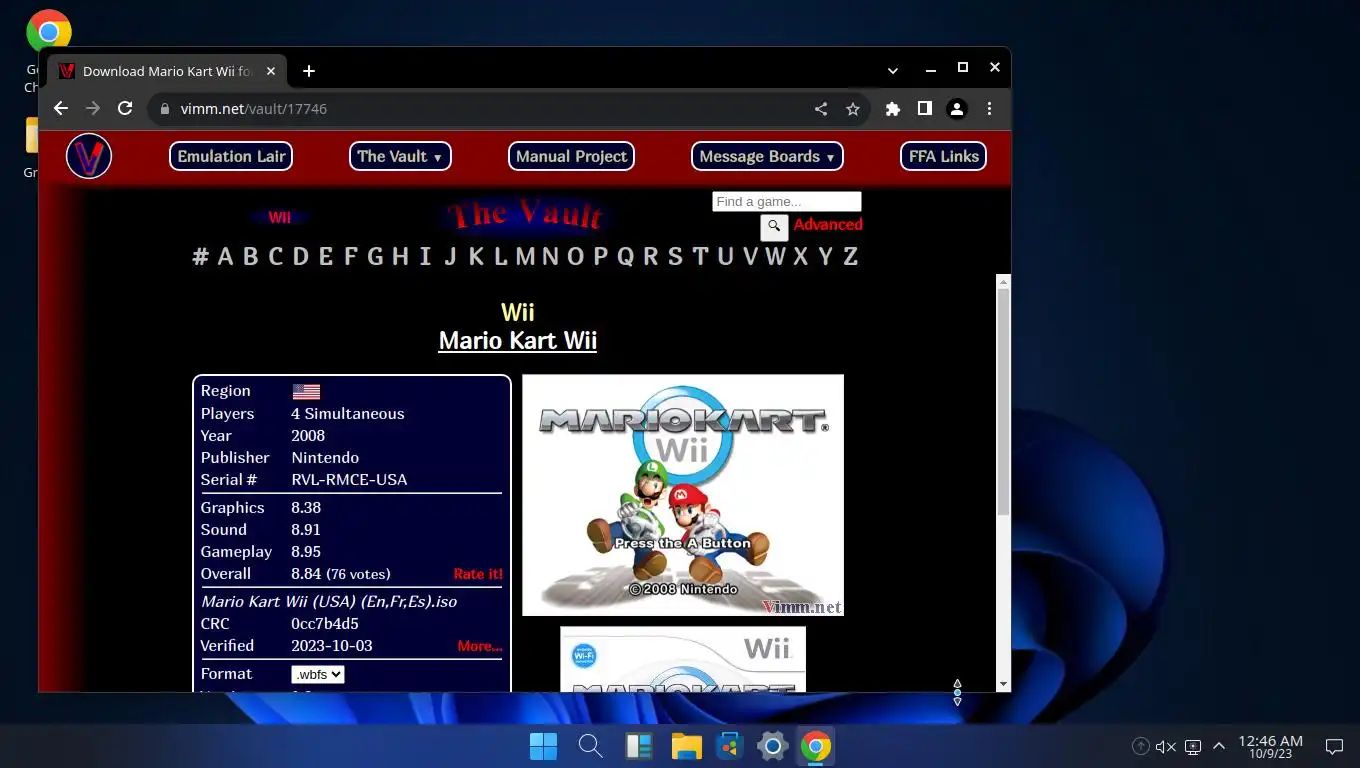The height and width of the screenshot is (768, 1360).
Task: Open the Extensions puzzle icon
Action: click(893, 109)
